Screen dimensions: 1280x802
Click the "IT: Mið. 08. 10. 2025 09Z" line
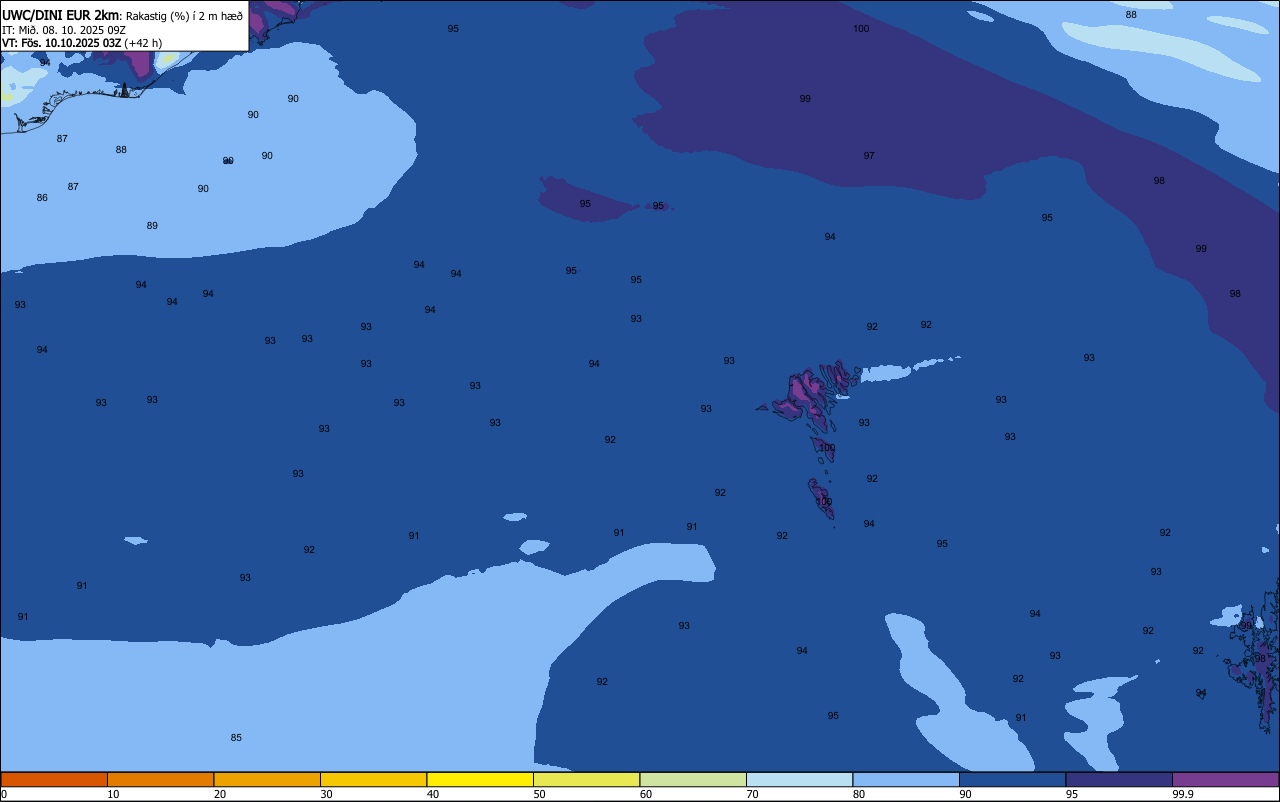point(64,30)
